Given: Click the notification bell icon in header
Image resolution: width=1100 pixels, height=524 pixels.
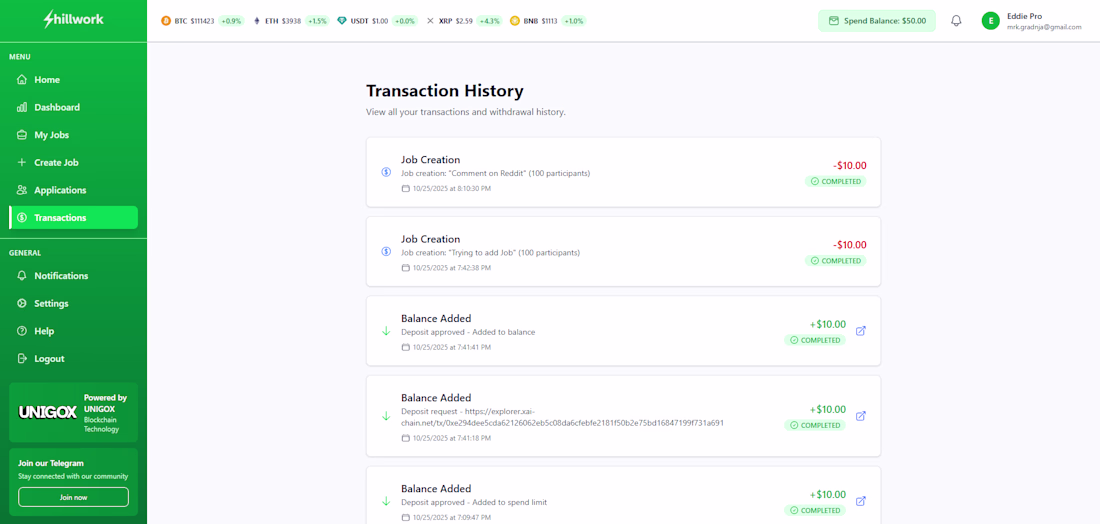Looking at the screenshot, I should 956,21.
